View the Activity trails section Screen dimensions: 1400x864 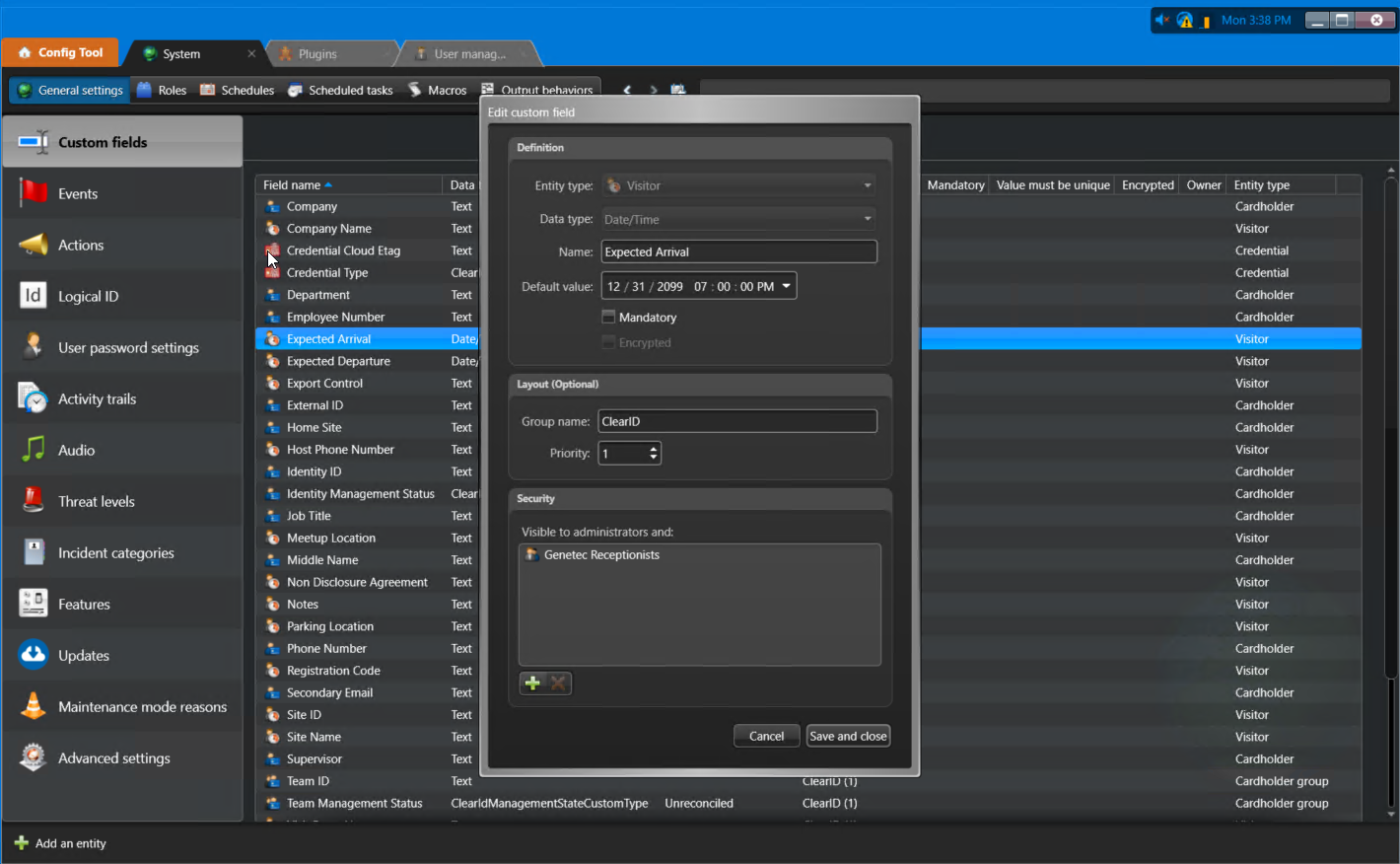pyautogui.click(x=97, y=398)
